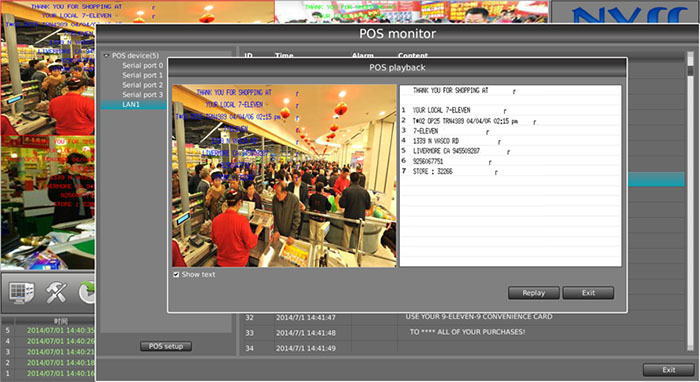Click Exit button of POS monitor window

(x=668, y=370)
